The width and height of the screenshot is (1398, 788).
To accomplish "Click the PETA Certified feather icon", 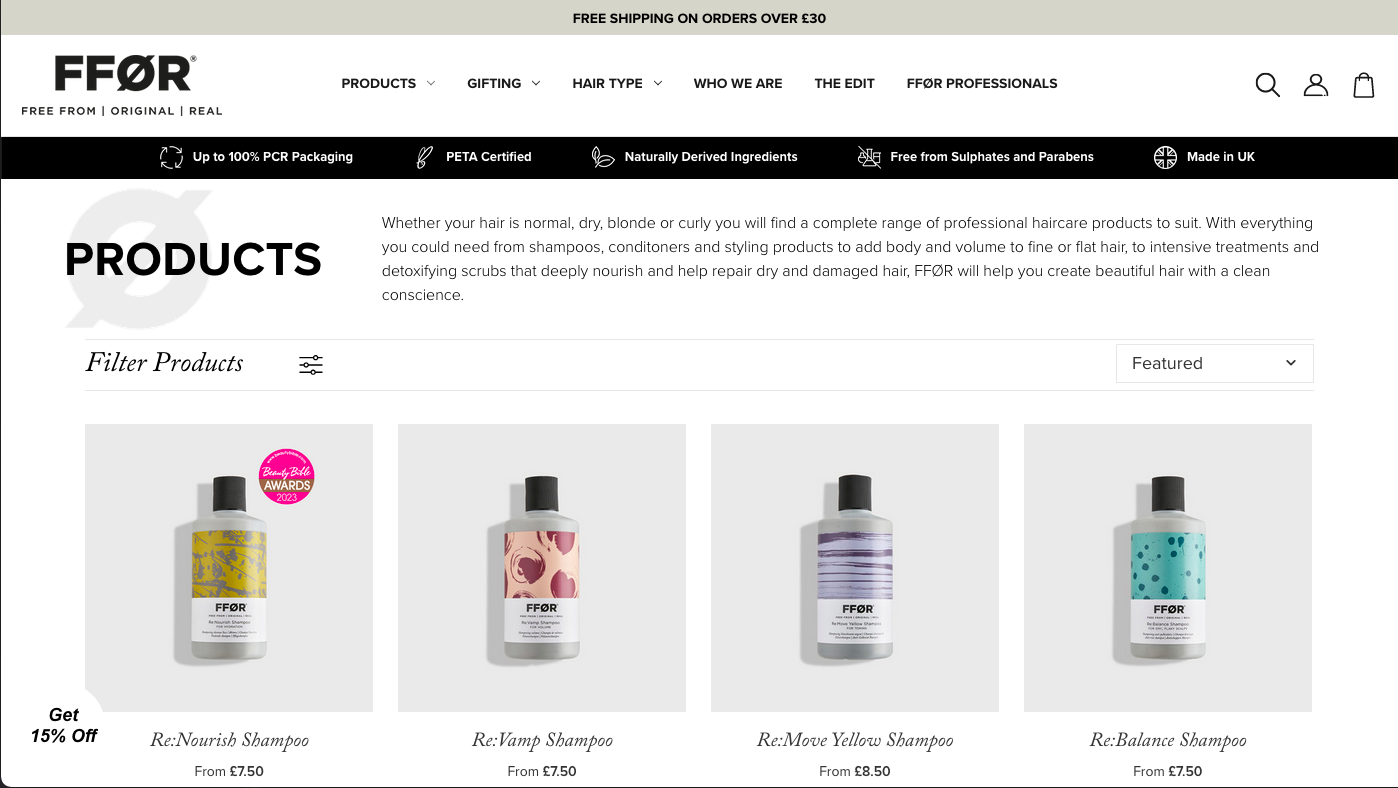I will (425, 157).
